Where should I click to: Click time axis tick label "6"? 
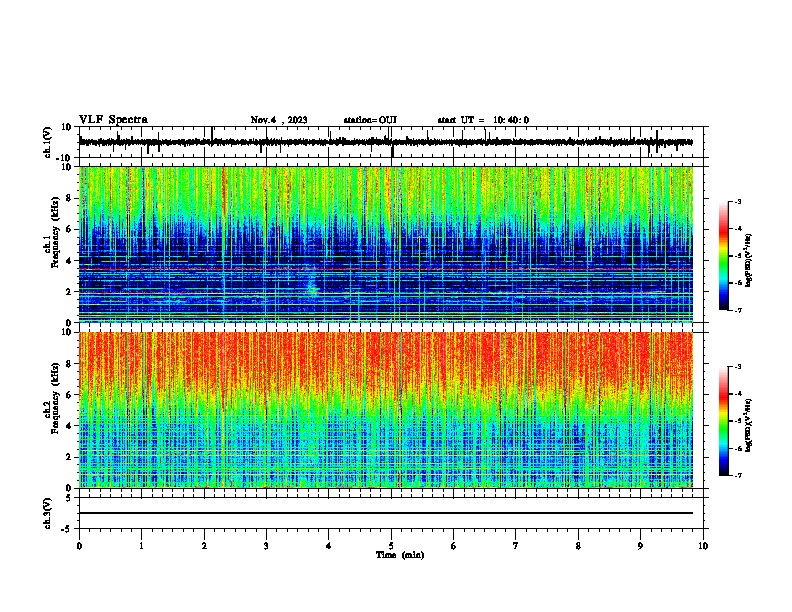coord(454,546)
